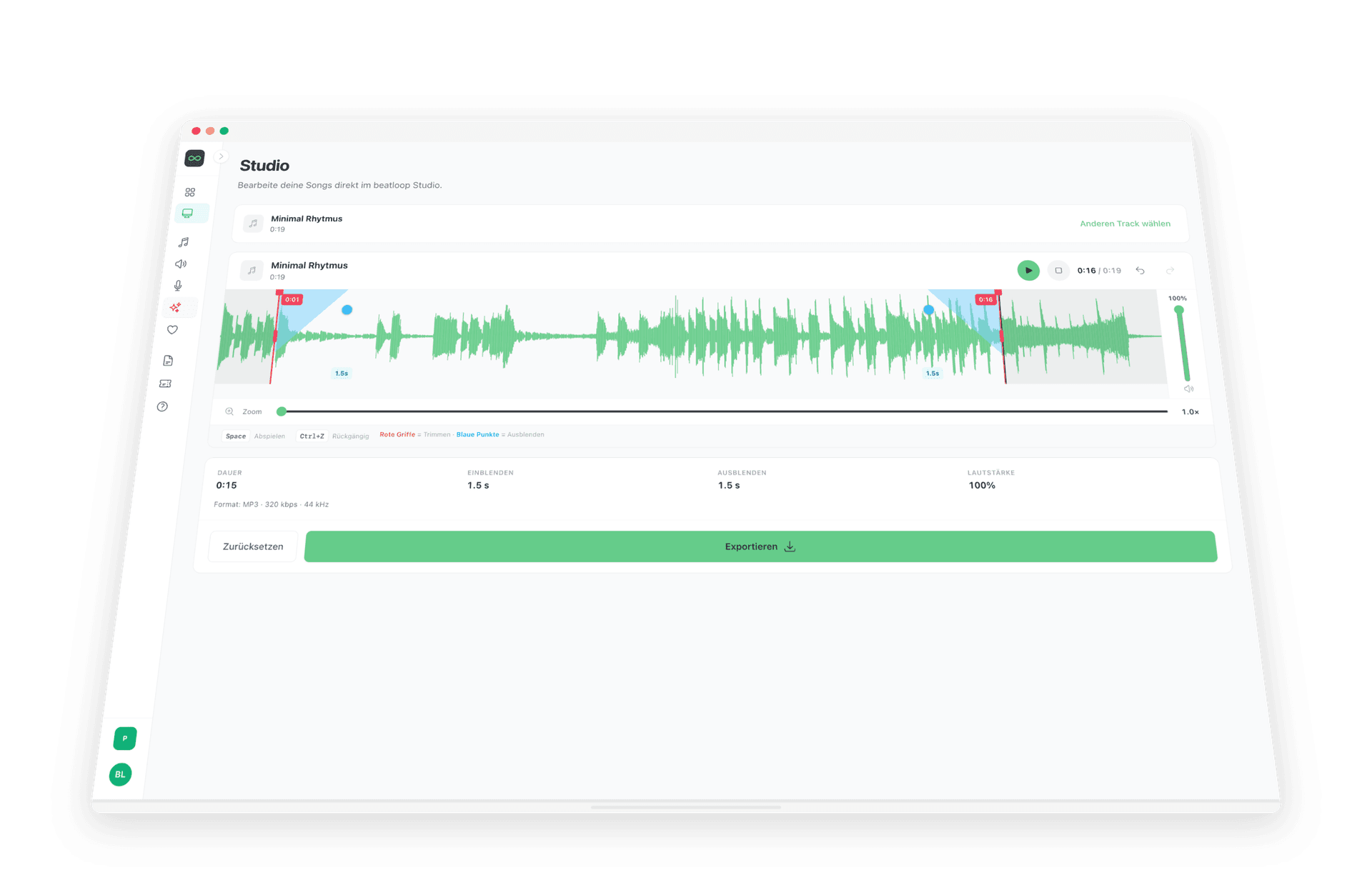1372x875 pixels.
Task: Expand the sidebar with the chevron arrow
Action: (221, 156)
